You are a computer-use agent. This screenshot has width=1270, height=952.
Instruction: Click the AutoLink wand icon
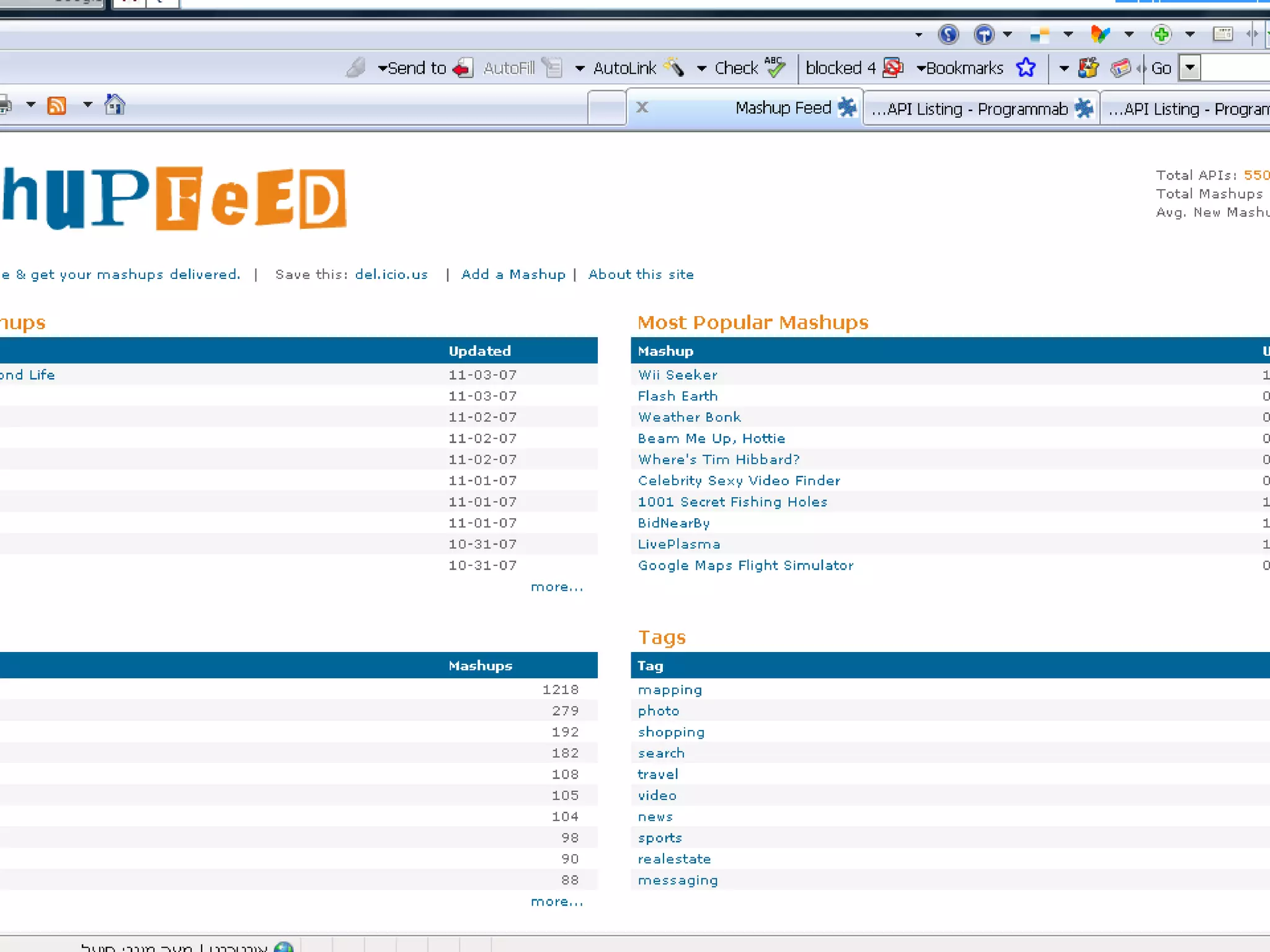pos(674,67)
